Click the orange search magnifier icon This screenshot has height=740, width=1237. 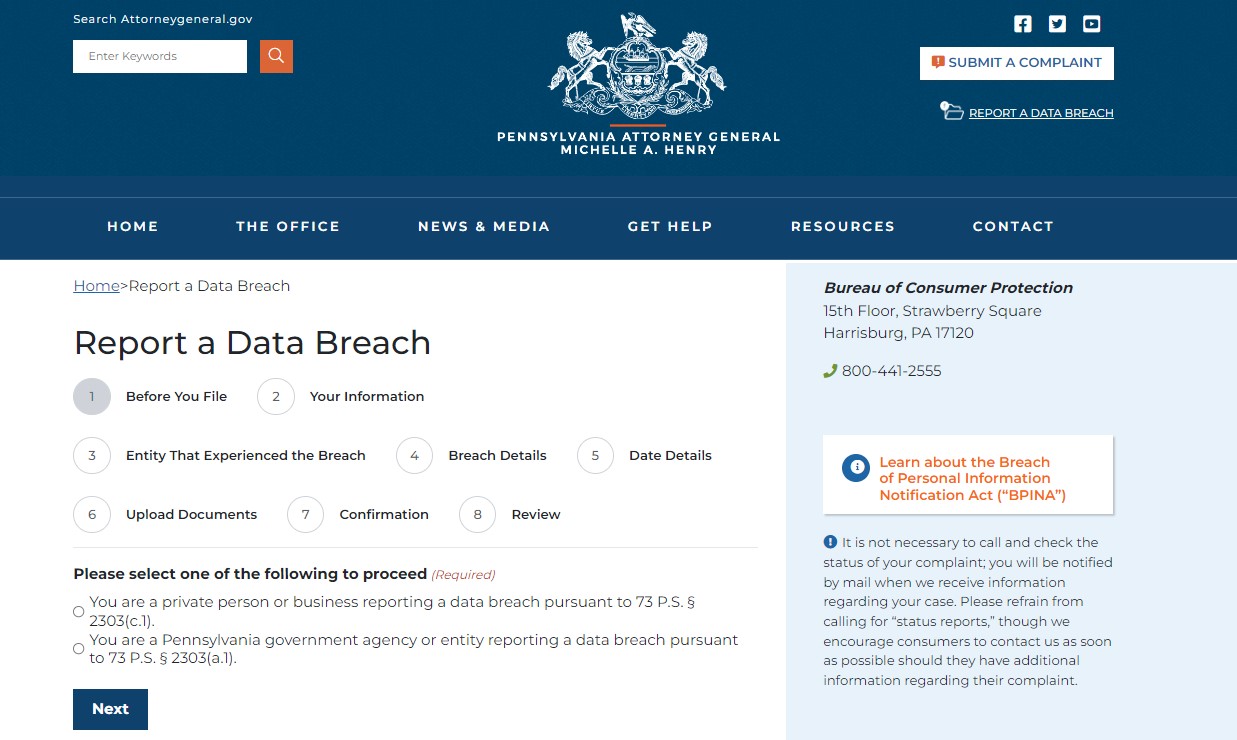pyautogui.click(x=276, y=56)
